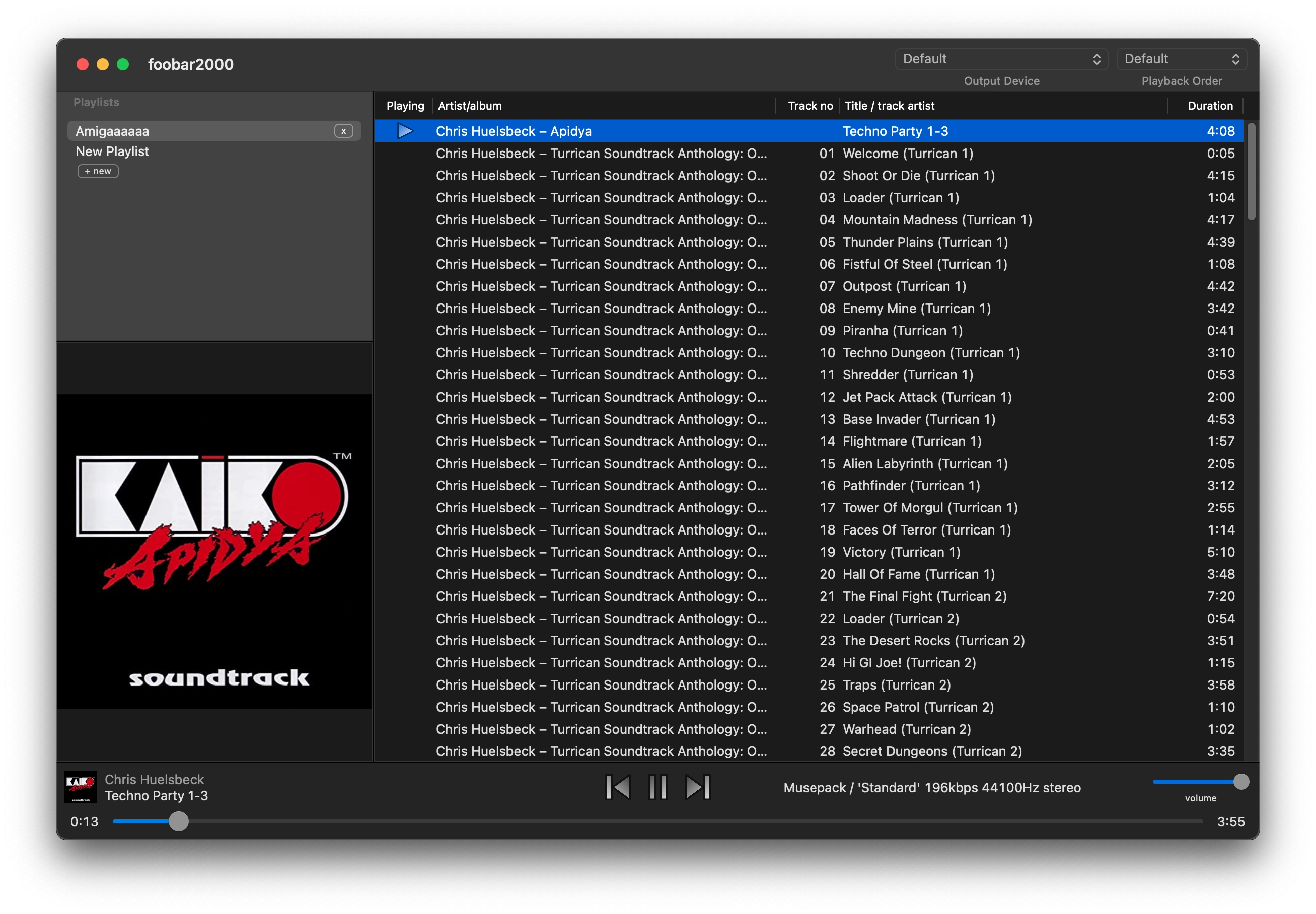Select track Techno Dungeon (Turrican 1)
Image resolution: width=1316 pixels, height=914 pixels.
pyautogui.click(x=809, y=353)
